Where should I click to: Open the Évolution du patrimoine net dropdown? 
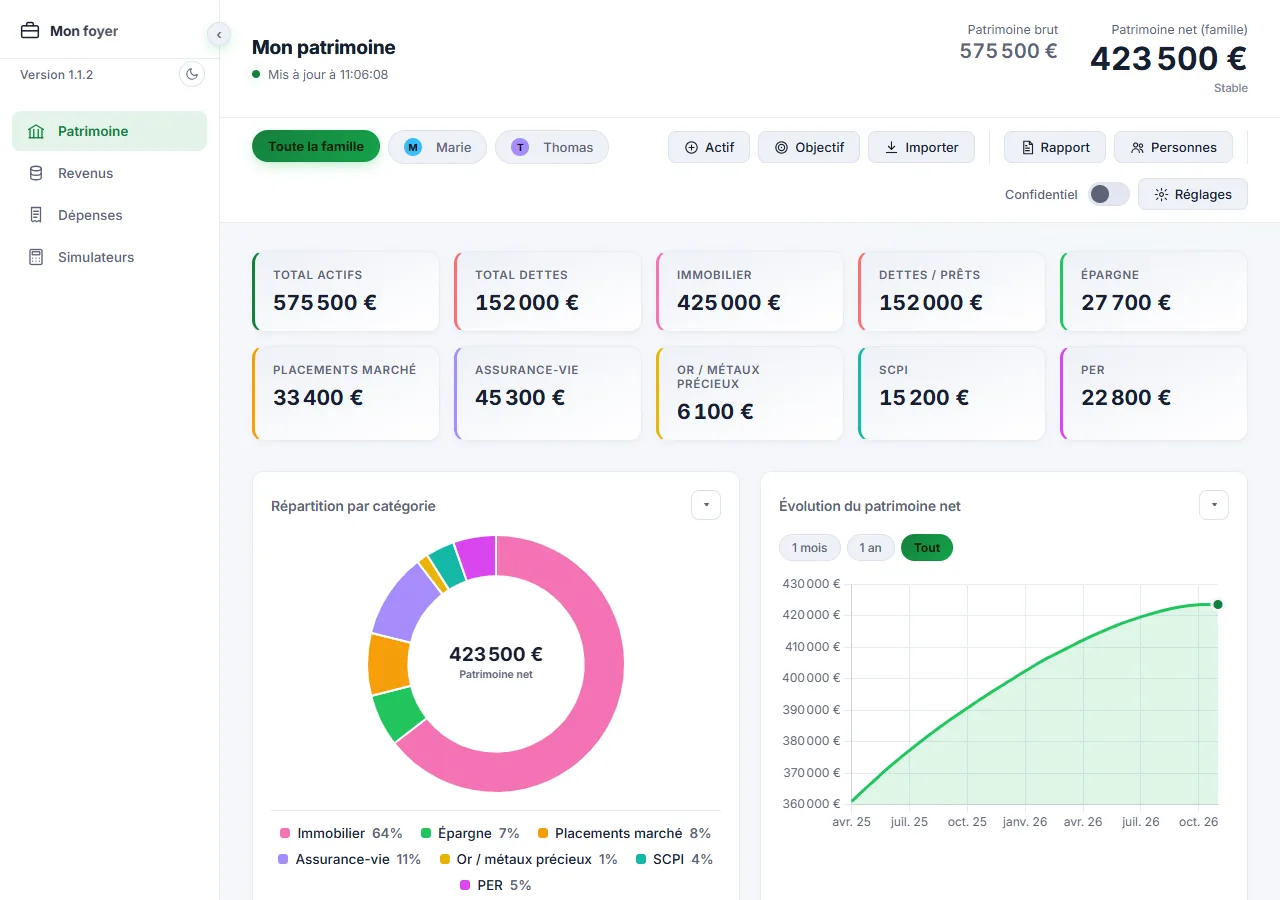click(1214, 505)
